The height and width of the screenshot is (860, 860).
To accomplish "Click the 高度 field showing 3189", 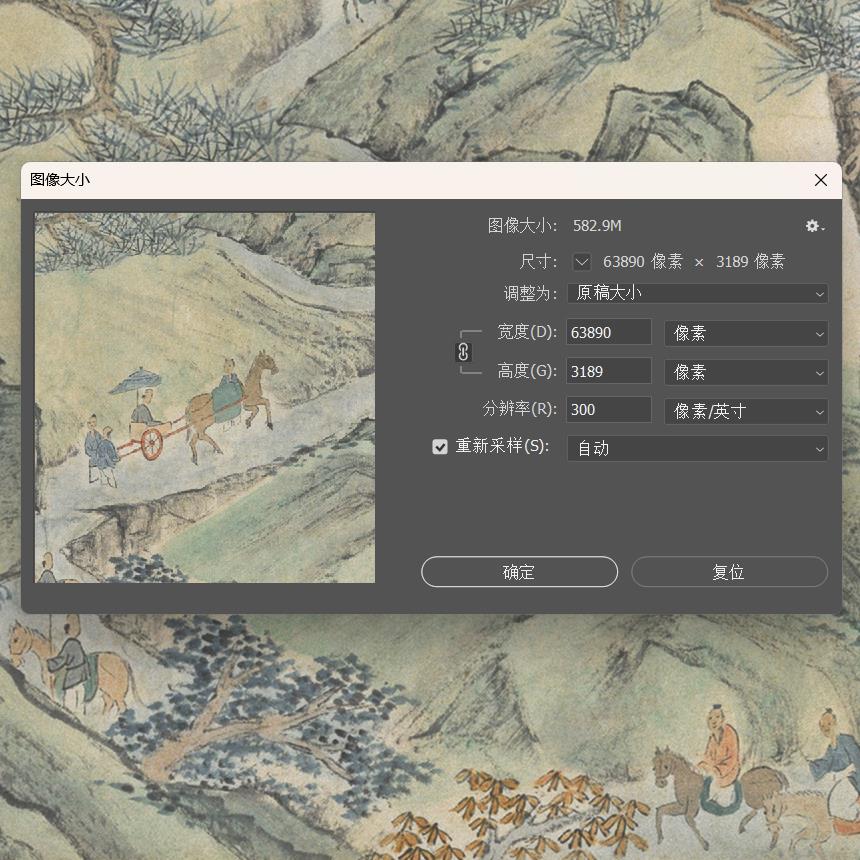I will tap(609, 371).
